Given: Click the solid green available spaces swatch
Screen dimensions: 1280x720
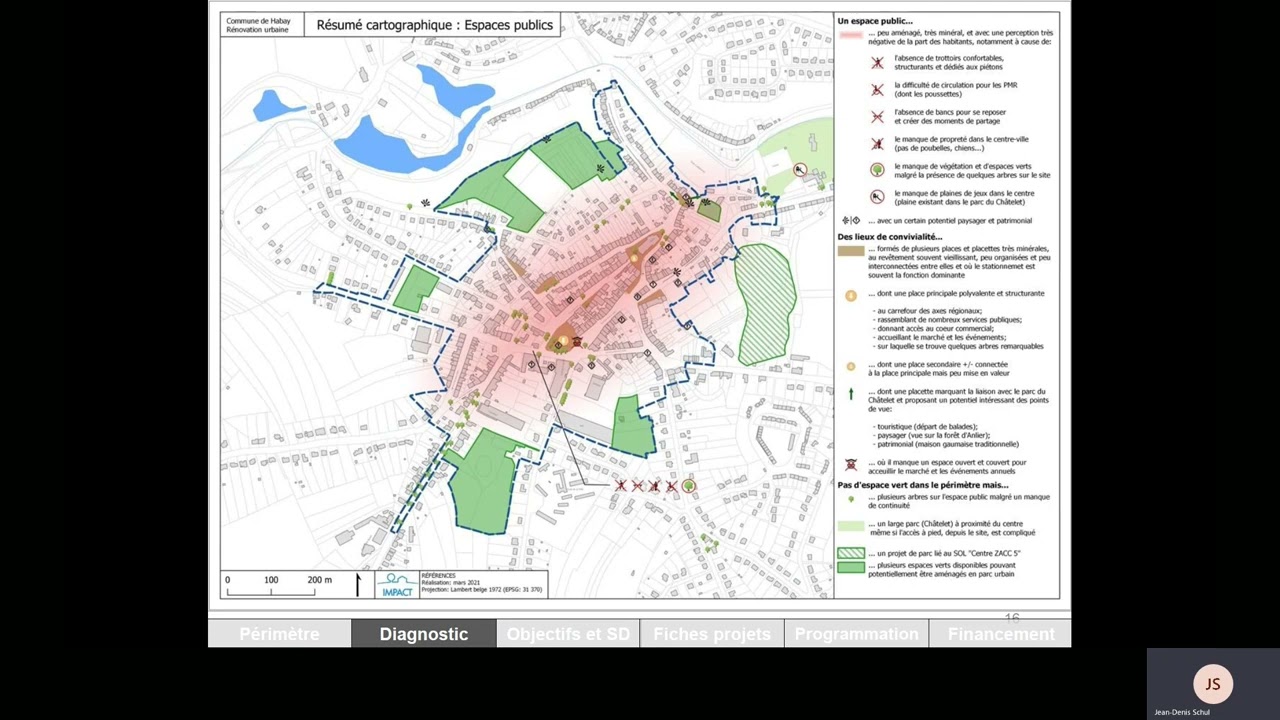Looking at the screenshot, I should pyautogui.click(x=851, y=567).
